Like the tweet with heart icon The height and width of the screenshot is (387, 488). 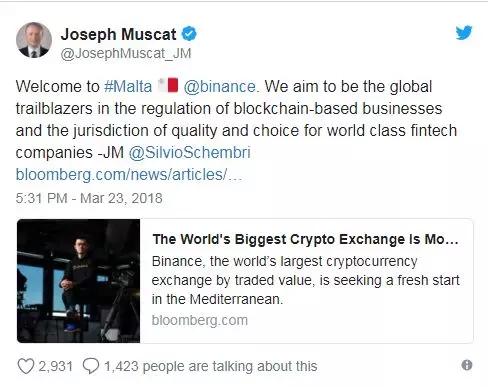tap(26, 366)
